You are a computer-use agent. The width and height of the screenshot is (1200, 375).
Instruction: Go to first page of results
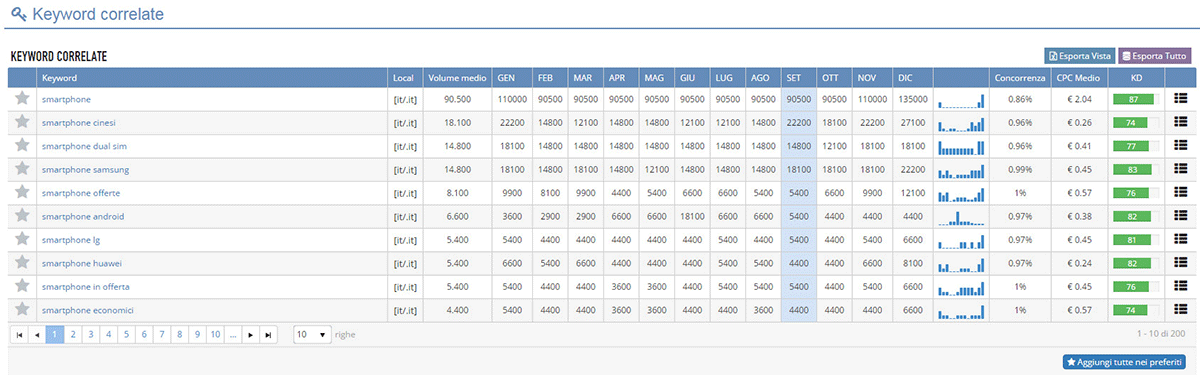pyautogui.click(x=19, y=335)
